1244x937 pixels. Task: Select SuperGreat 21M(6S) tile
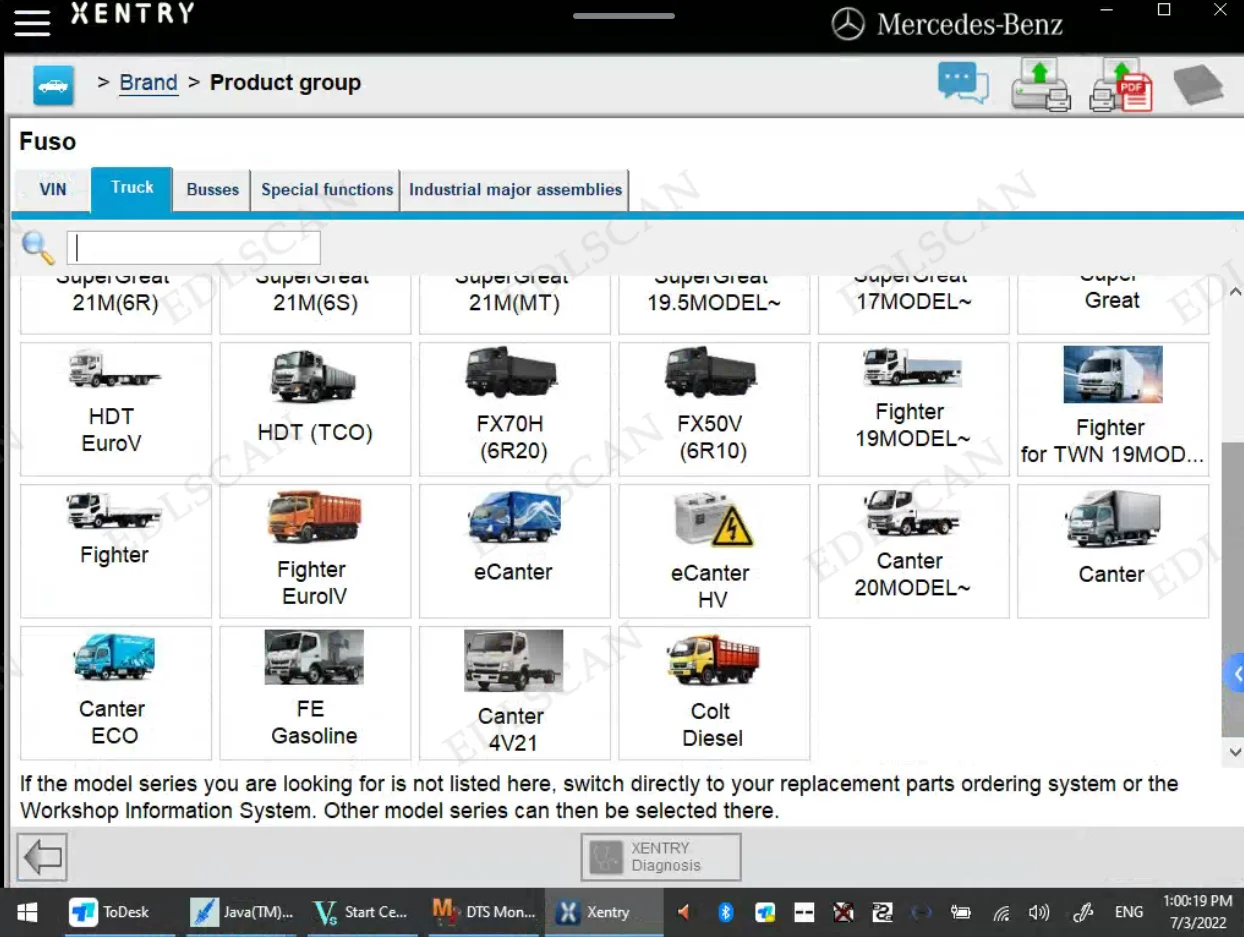pyautogui.click(x=315, y=304)
